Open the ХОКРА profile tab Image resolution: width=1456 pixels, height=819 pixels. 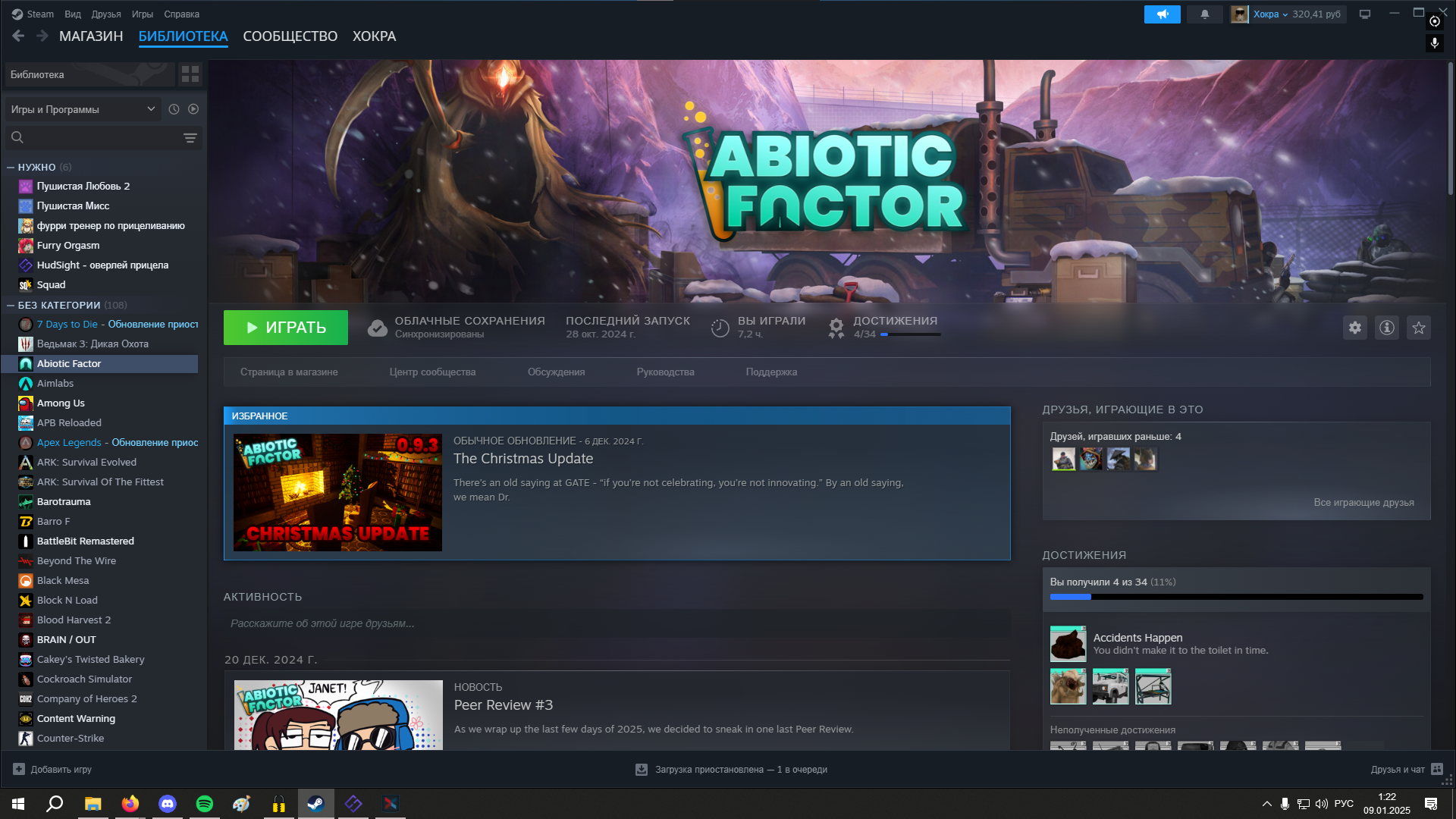(374, 36)
